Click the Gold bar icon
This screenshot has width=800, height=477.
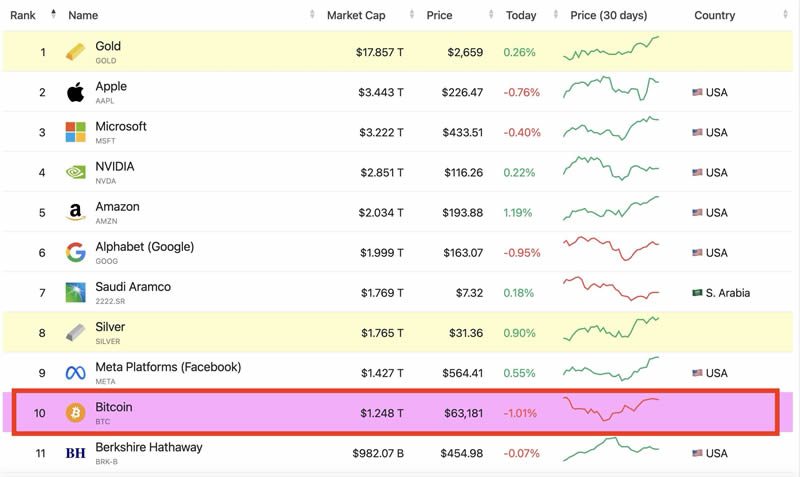pos(75,52)
